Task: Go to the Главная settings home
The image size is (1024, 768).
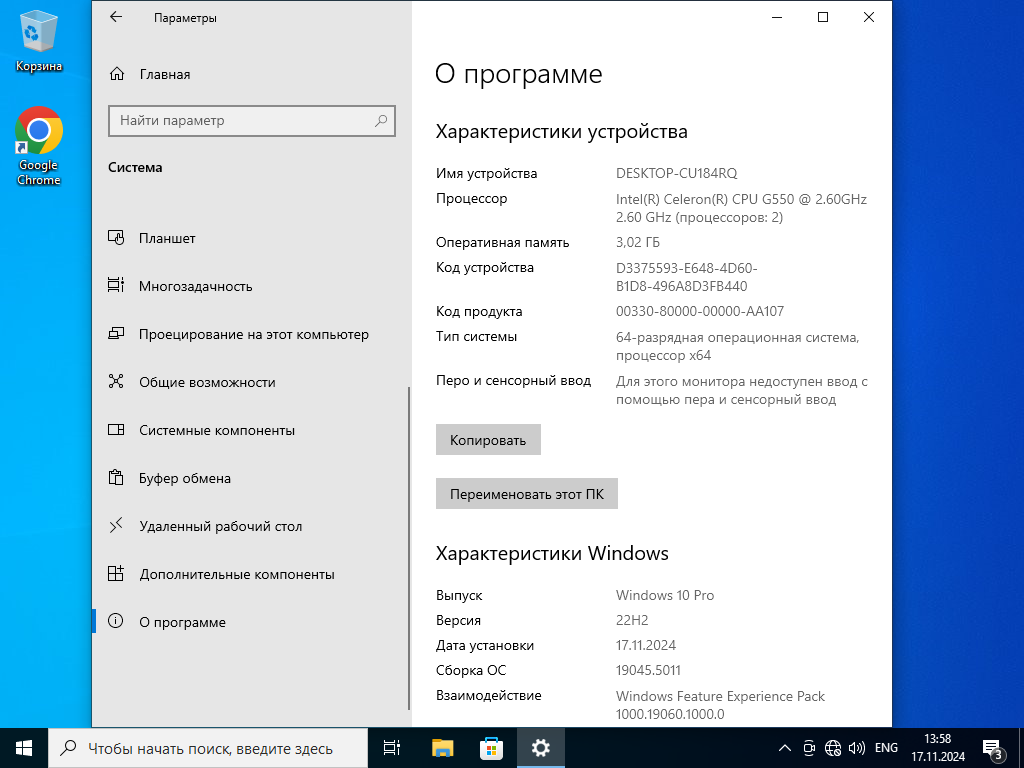Action: coord(251,74)
